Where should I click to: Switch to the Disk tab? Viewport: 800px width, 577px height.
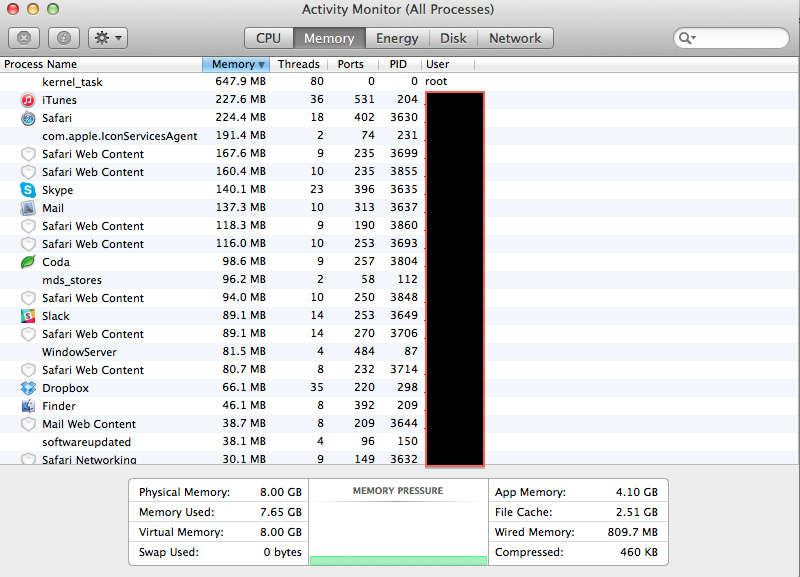pyautogui.click(x=453, y=38)
